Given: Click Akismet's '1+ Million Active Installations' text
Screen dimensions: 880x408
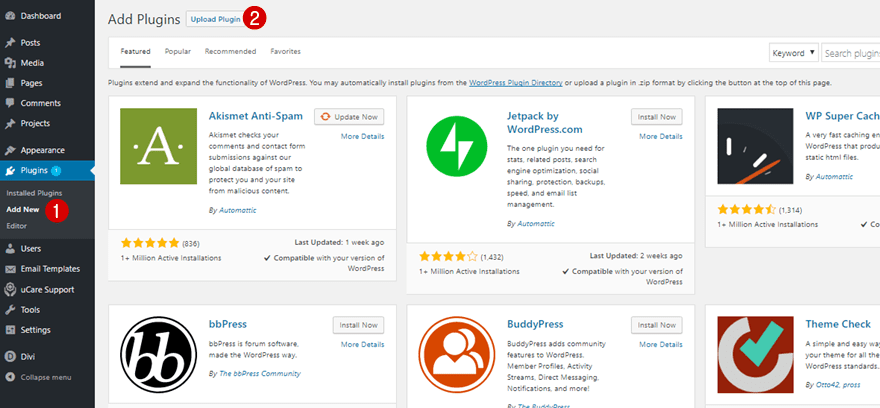Looking at the screenshot, I should pyautogui.click(x=171, y=258).
